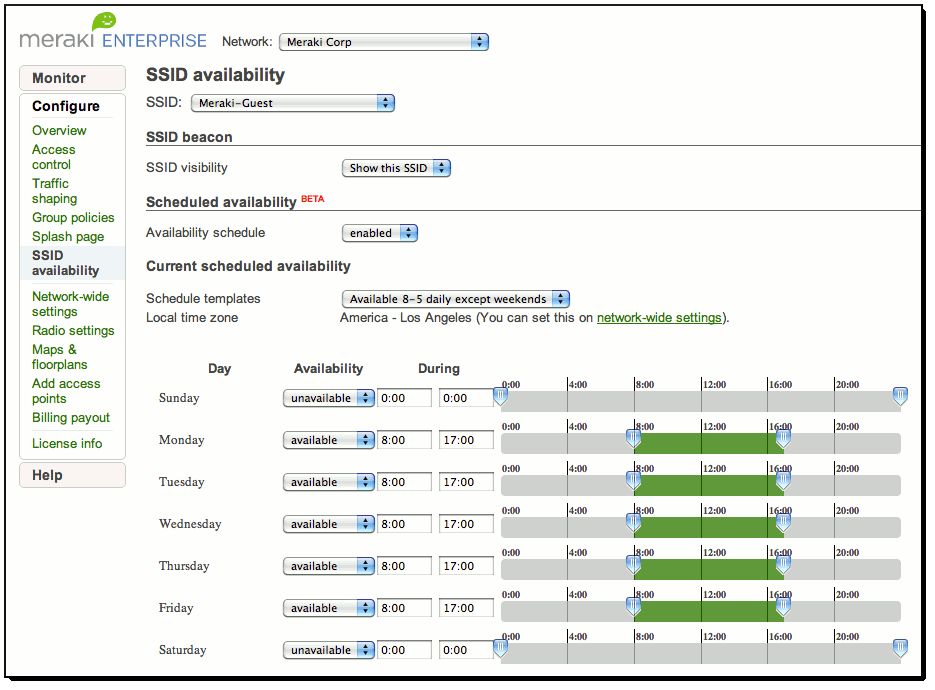
Task: Open Access control settings
Action: tap(54, 157)
